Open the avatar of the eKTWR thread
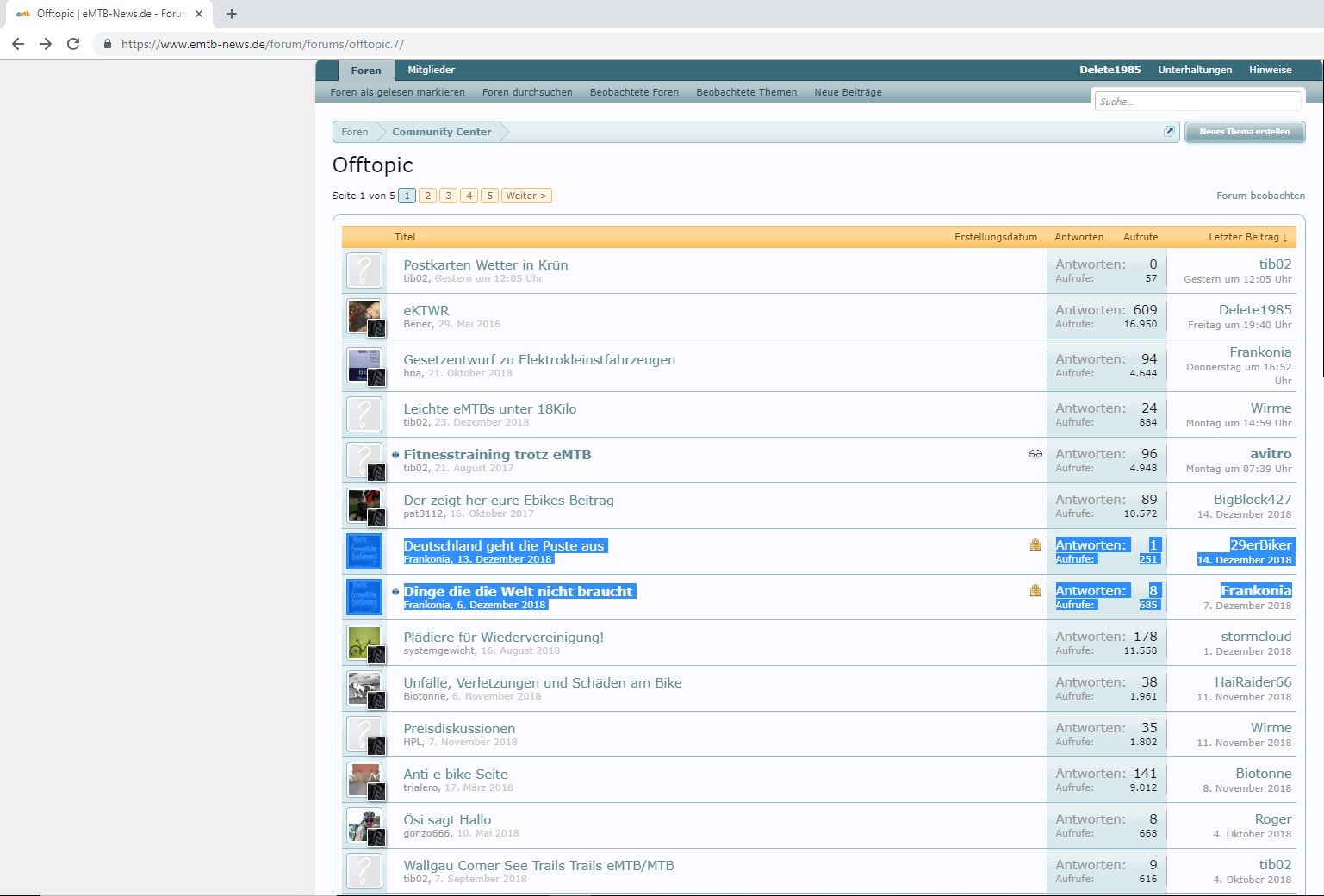Viewport: 1324px width, 896px height. 364,316
